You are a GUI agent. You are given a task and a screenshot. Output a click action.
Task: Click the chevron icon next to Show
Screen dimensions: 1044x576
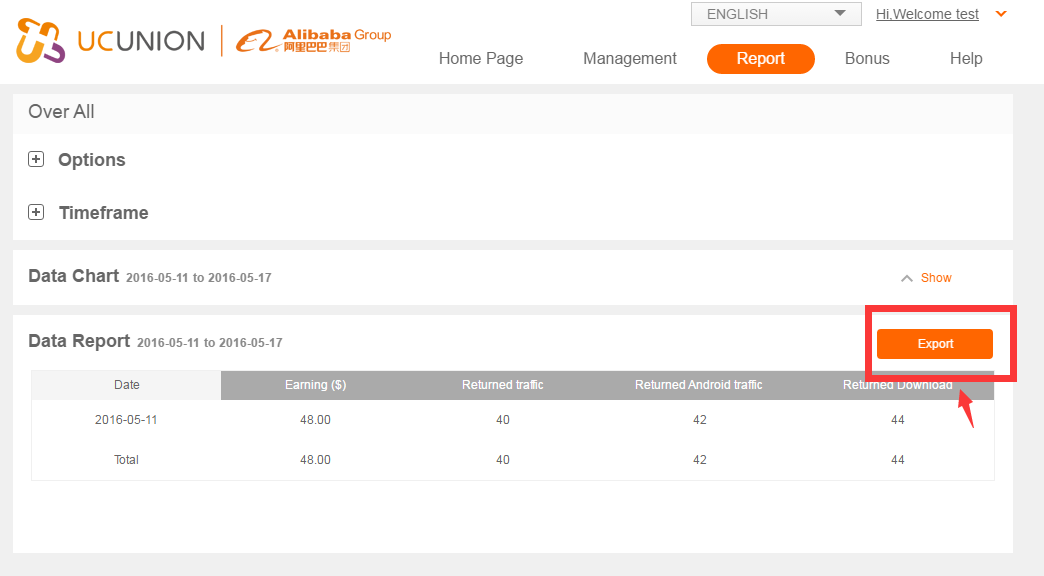click(907, 278)
